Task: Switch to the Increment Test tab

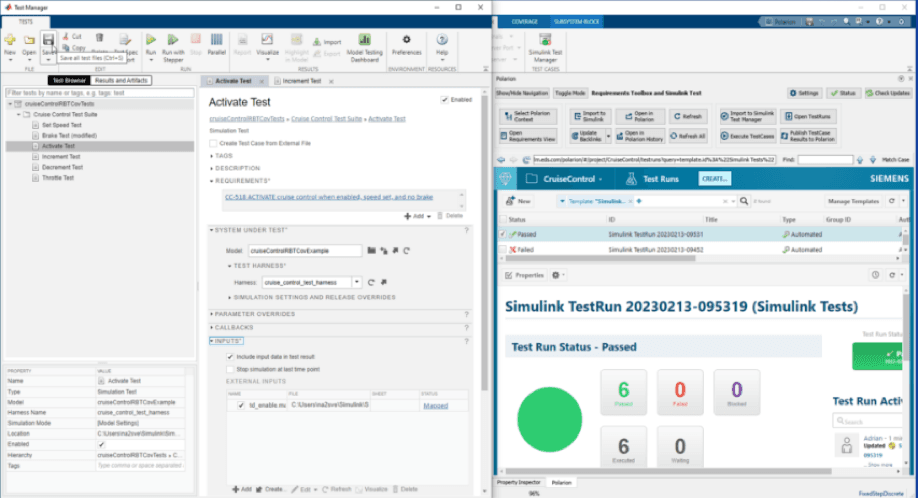Action: [301, 81]
